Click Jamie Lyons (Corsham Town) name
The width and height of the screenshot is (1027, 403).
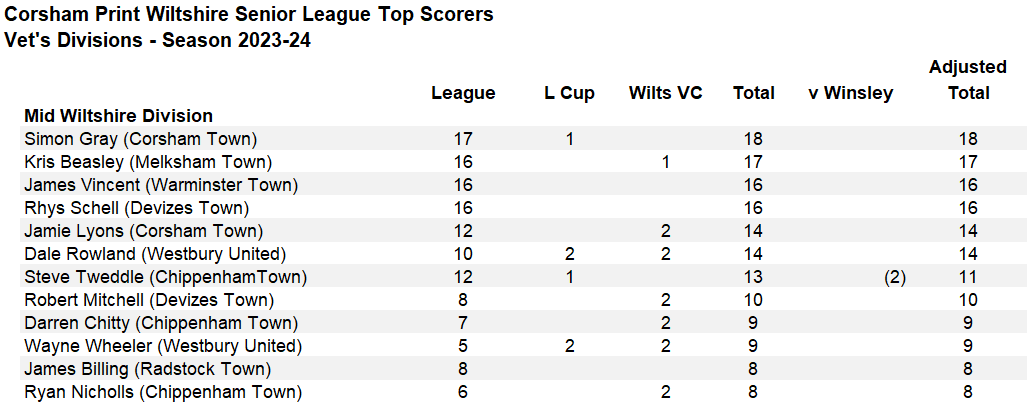click(x=141, y=231)
